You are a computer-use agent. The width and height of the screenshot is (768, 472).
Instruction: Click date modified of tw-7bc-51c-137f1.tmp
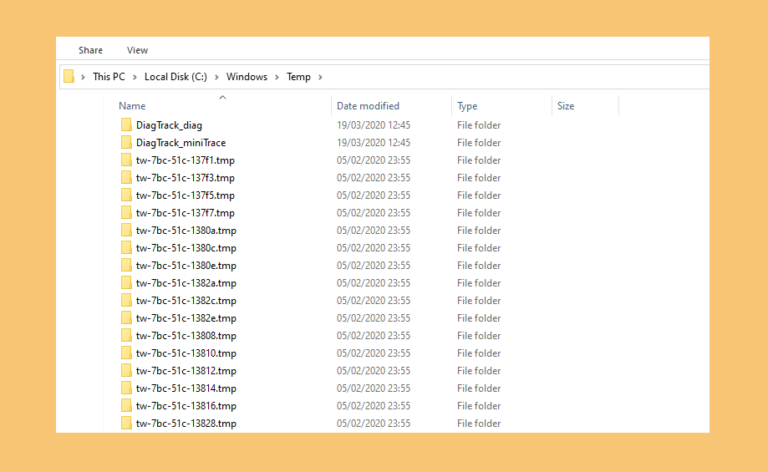click(x=373, y=160)
